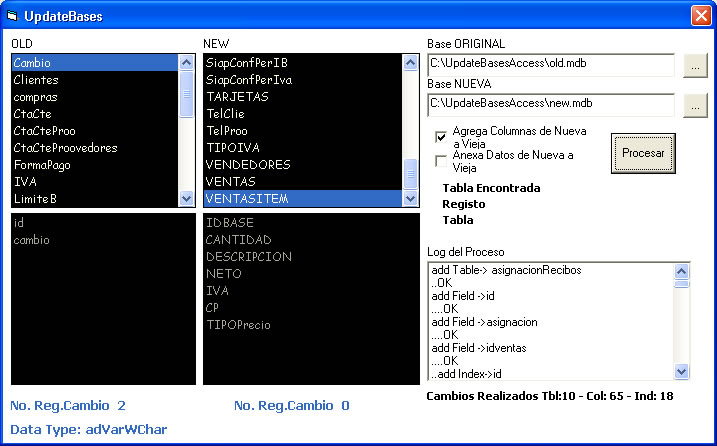Image resolution: width=717 pixels, height=446 pixels.
Task: Enable Anexa Datos de Nueva a Vieja
Action: [441, 160]
